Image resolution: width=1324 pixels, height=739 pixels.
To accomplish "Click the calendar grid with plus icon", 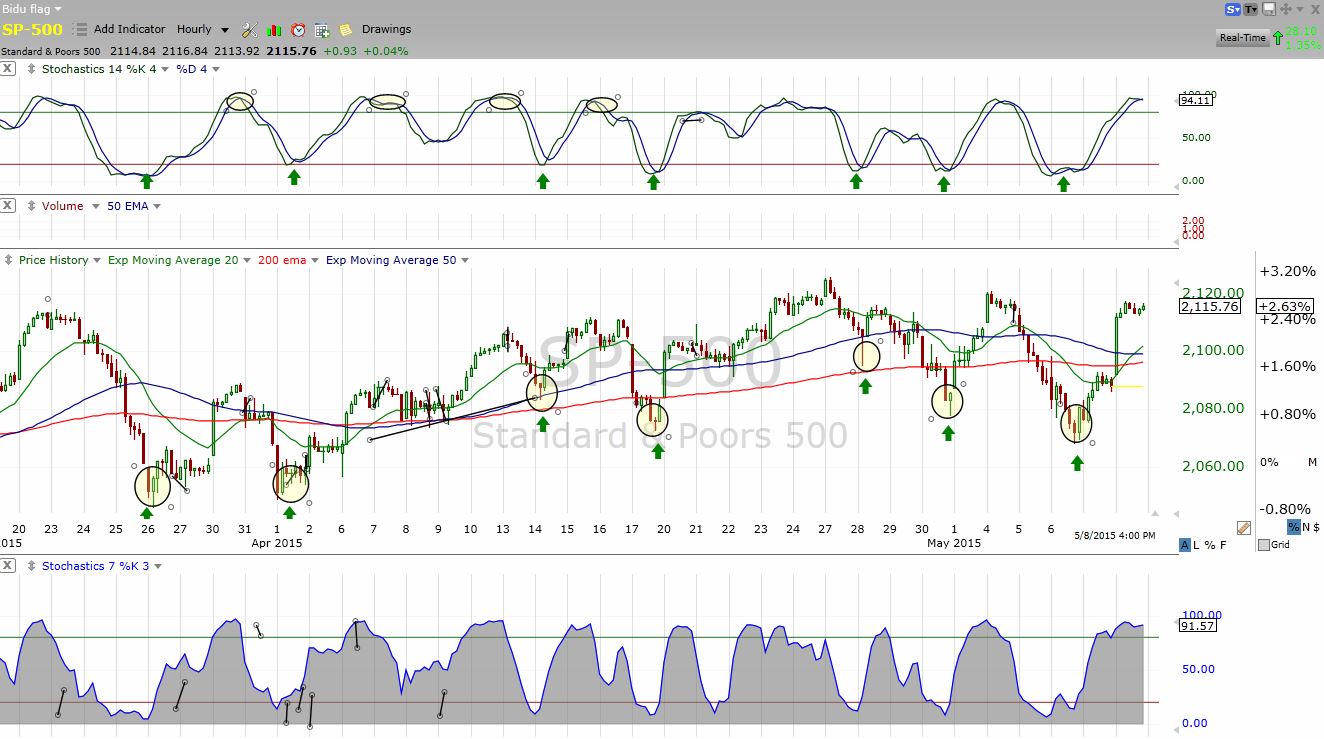I will (x=322, y=30).
